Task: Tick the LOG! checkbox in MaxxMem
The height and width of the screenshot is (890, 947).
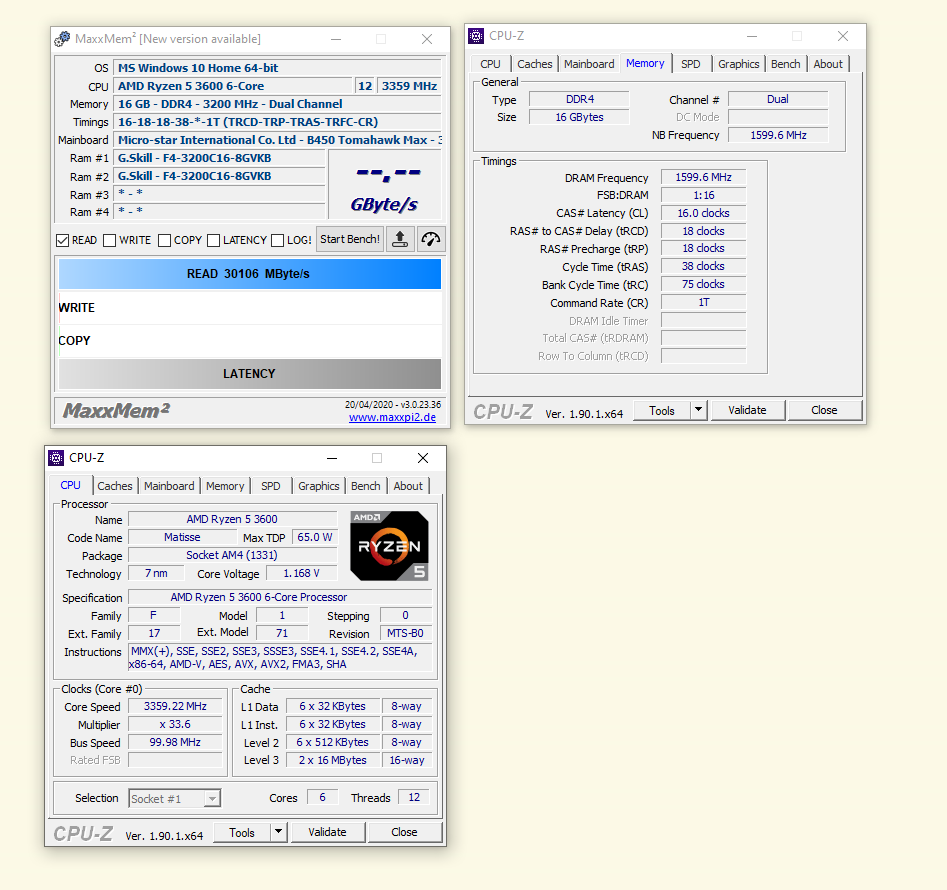Action: (x=277, y=240)
